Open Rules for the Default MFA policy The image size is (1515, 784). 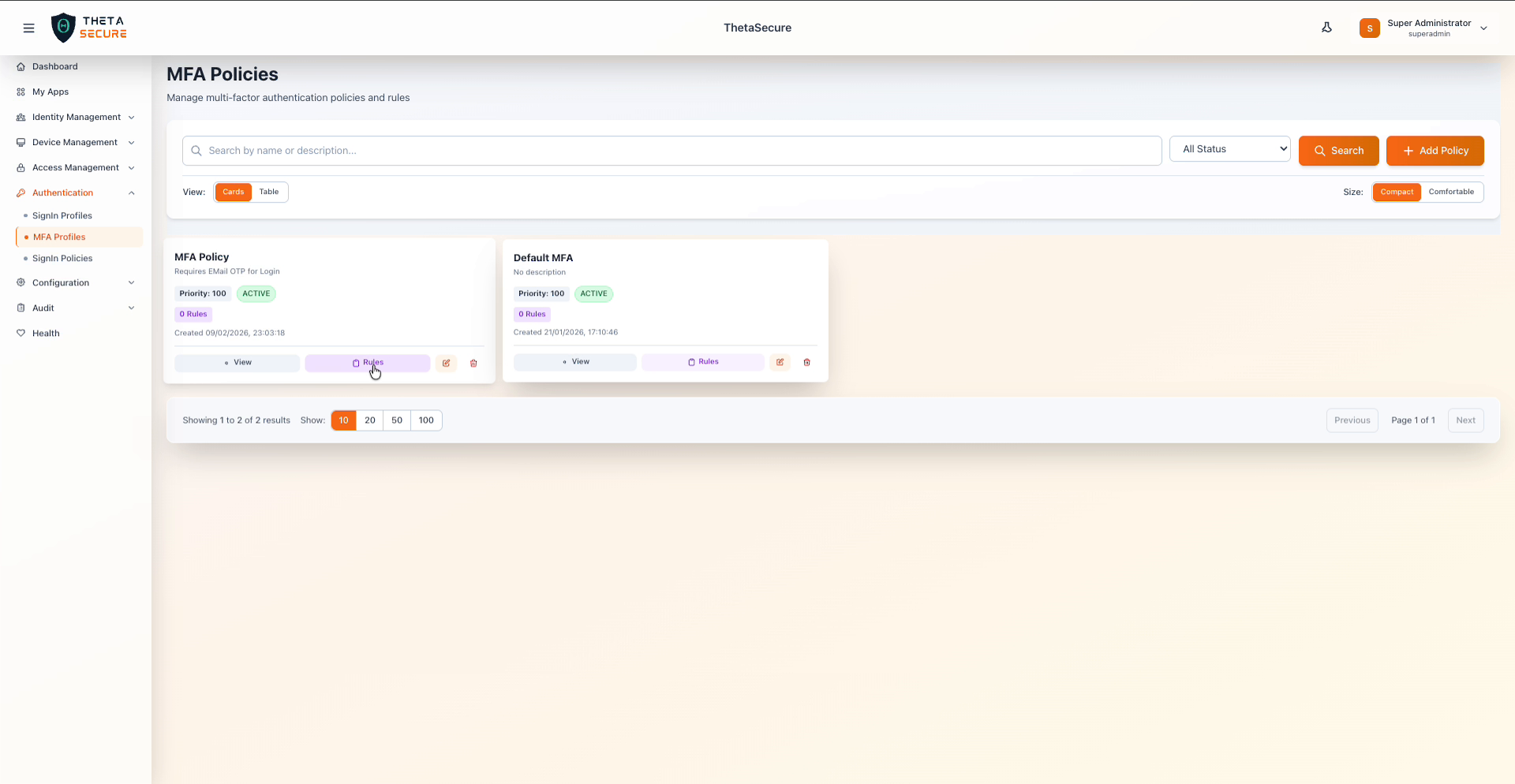pos(702,362)
